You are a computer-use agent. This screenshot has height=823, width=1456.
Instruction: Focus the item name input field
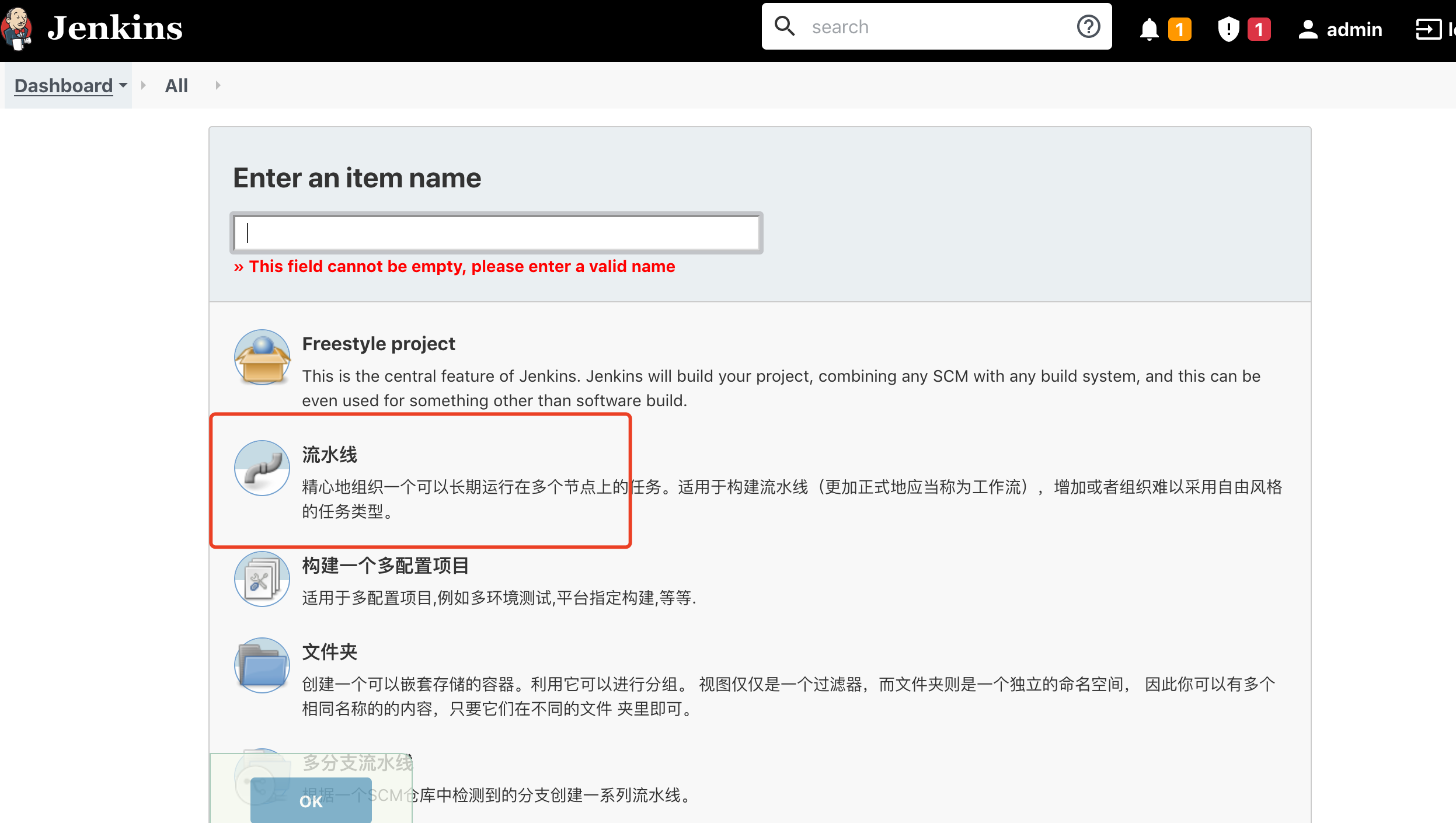[x=496, y=233]
